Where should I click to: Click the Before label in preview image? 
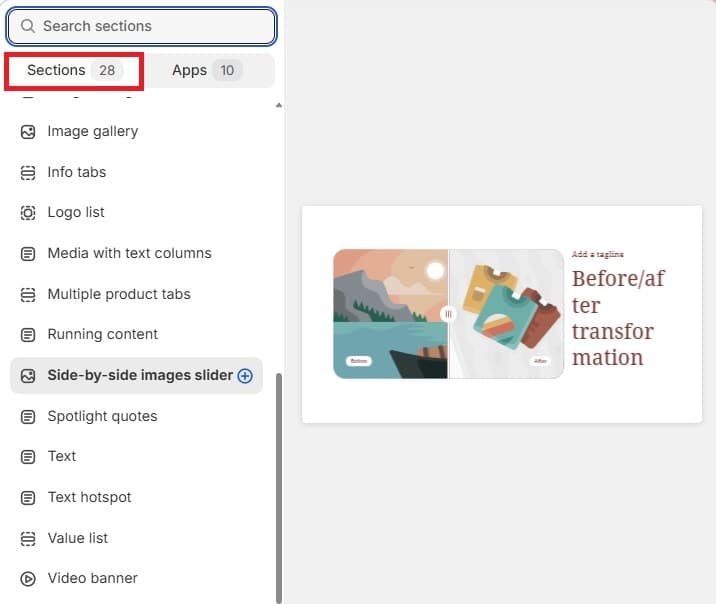[359, 361]
